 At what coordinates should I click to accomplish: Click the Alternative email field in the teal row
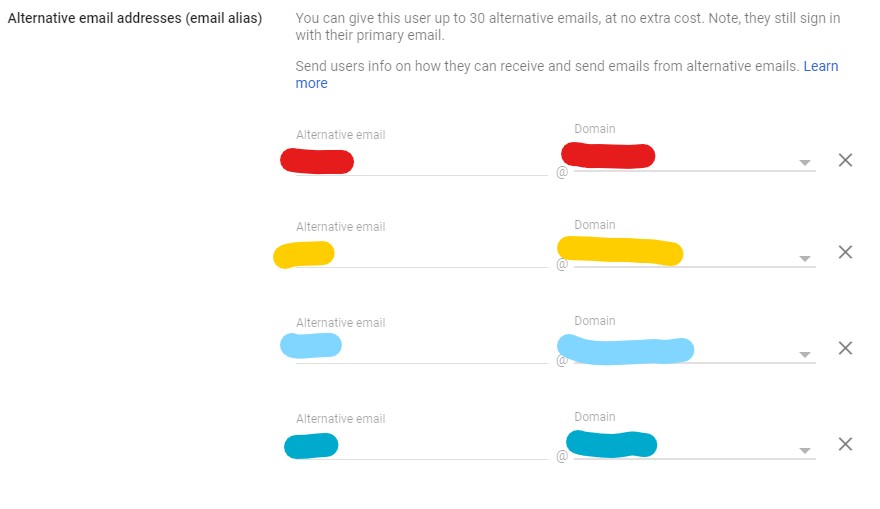click(x=420, y=446)
